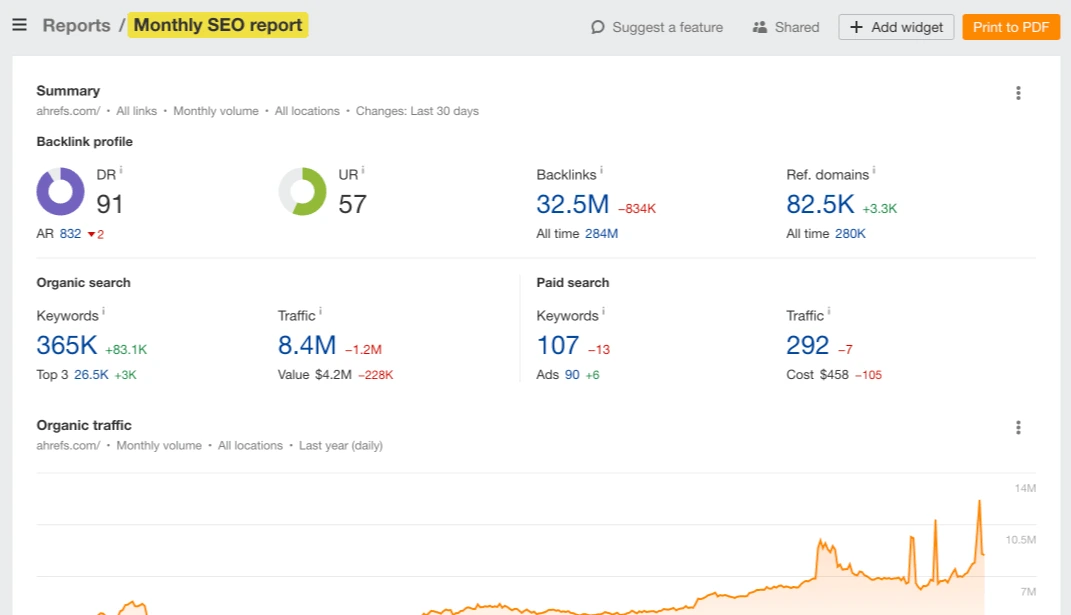Image resolution: width=1071 pixels, height=615 pixels.
Task: Click the Ref. domains info icon
Action: (x=874, y=170)
